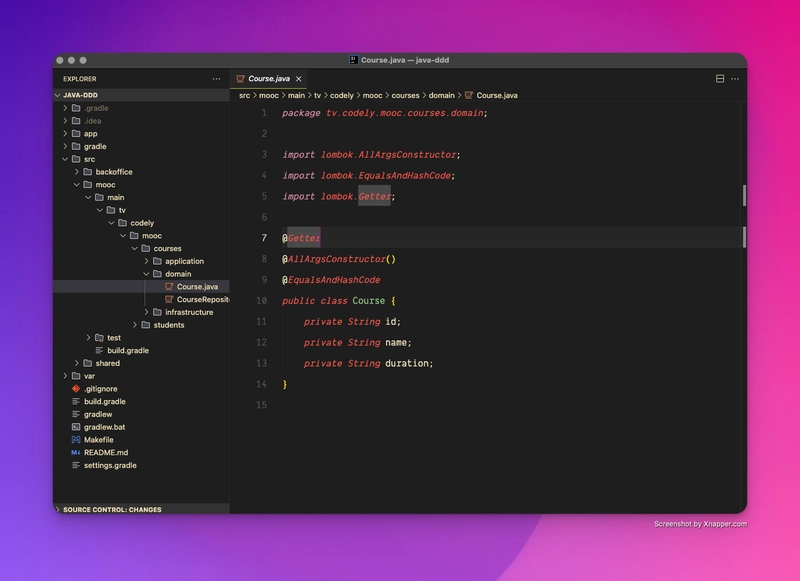Click line number 10 in the gutter

pyautogui.click(x=261, y=301)
